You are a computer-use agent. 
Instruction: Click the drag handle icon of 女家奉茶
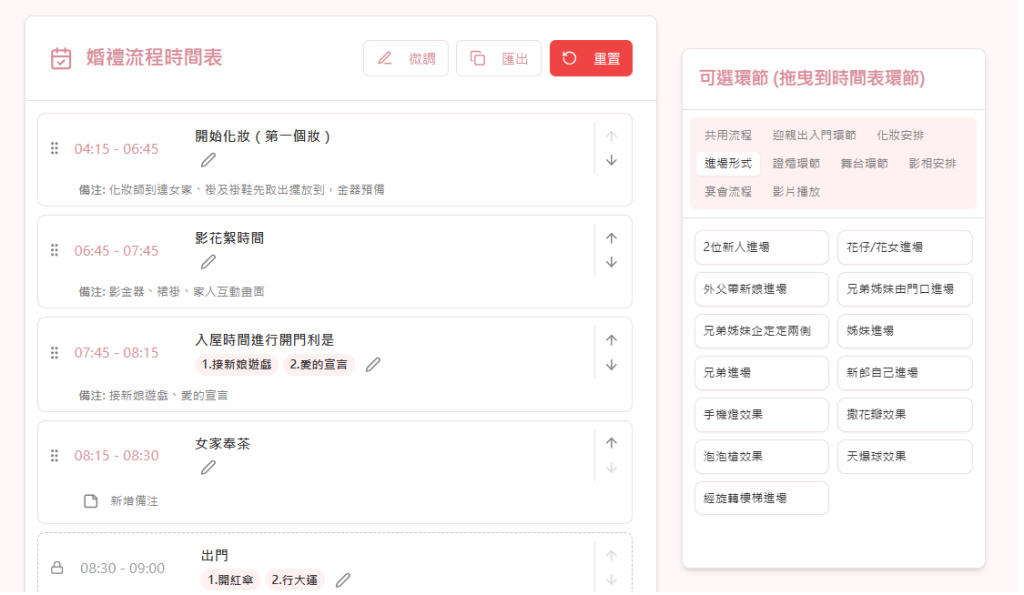(55, 455)
